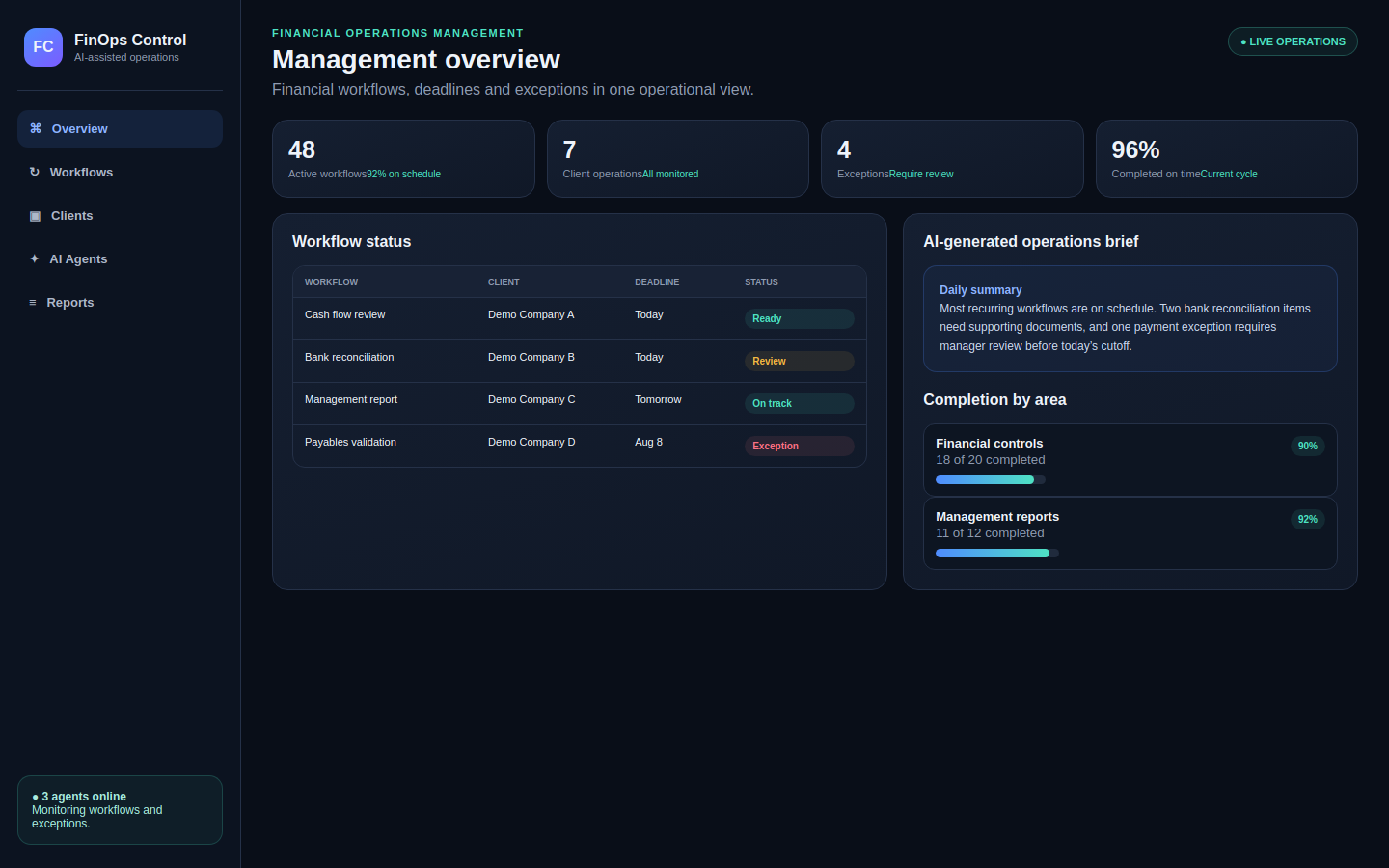Click the Review status pill

[800, 361]
